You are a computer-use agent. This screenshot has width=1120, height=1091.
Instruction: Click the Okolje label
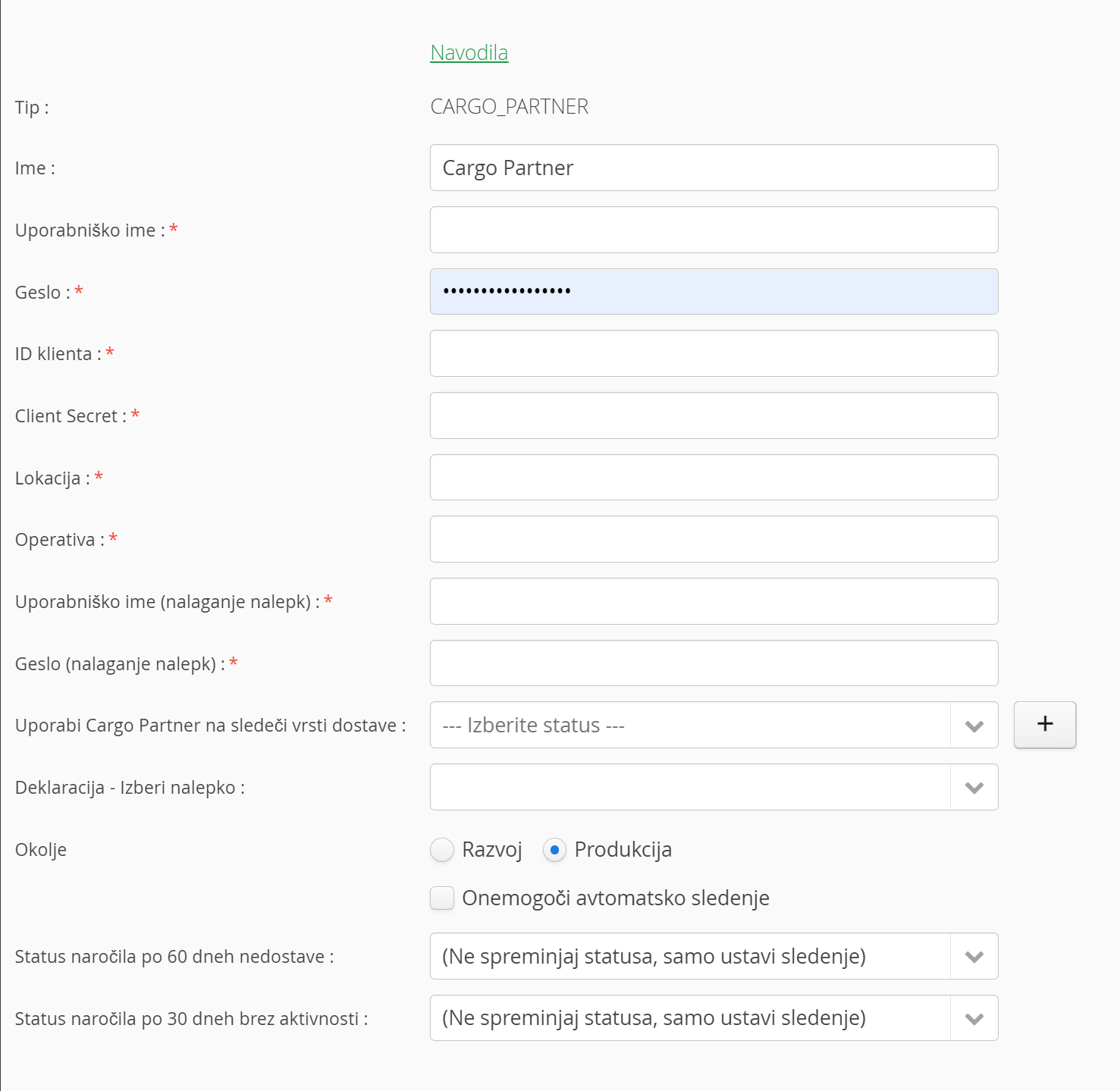[x=41, y=850]
